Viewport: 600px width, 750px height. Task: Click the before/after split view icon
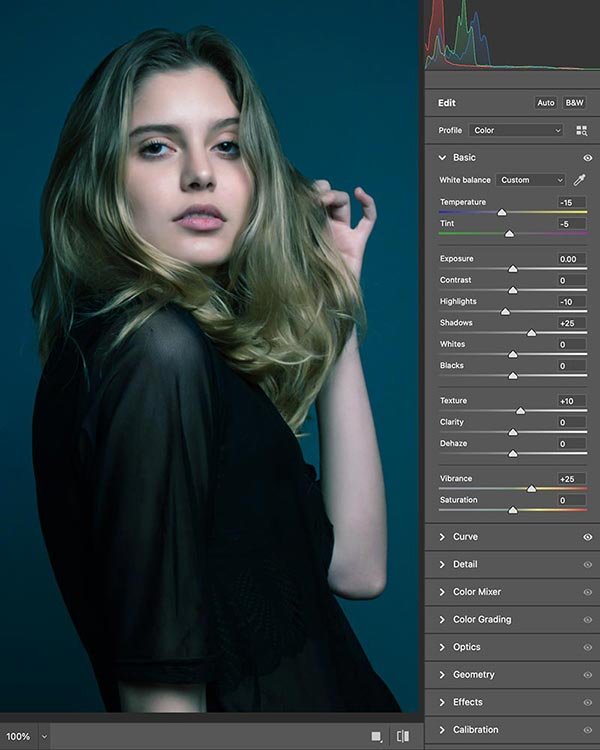tap(403, 736)
